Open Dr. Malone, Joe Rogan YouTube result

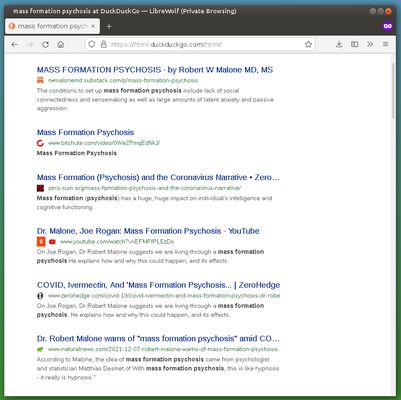click(148, 231)
